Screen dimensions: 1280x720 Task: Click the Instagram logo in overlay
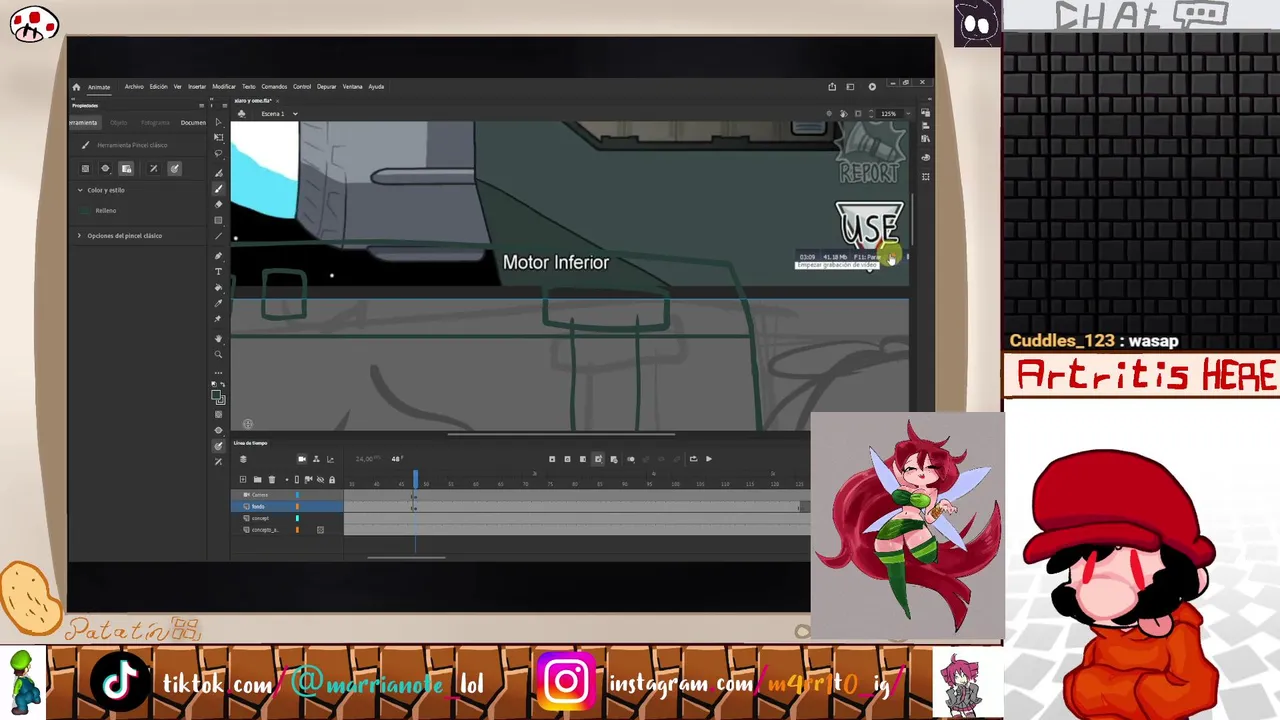point(567,682)
